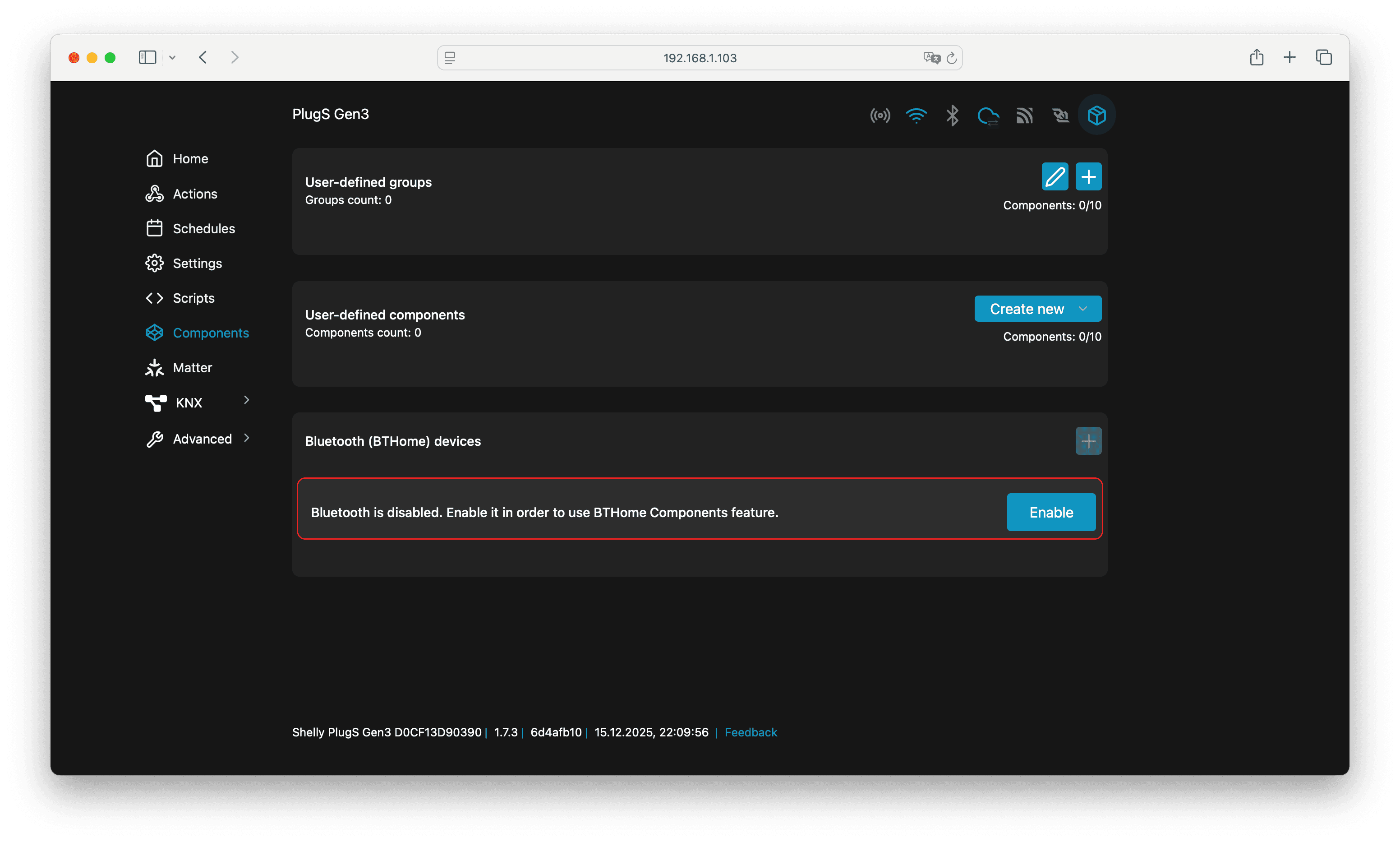
Task: Open the Feedback link in footer
Action: (x=750, y=732)
